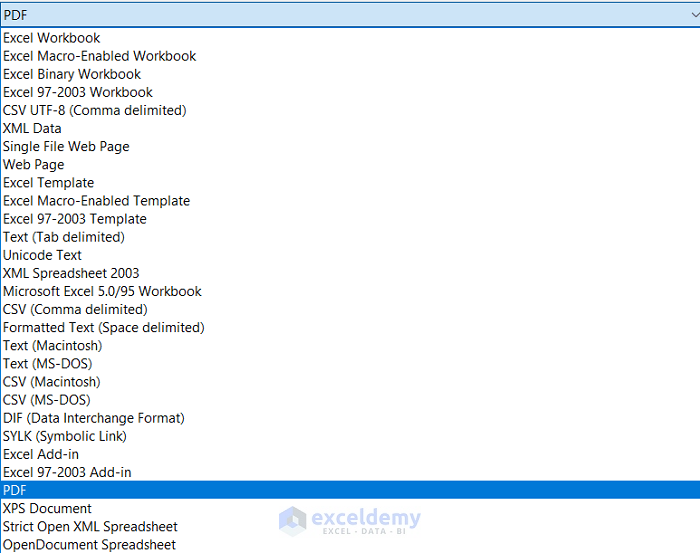Choose CSV (Comma delimited) entry
Viewport: 700px width, 553px height.
click(x=350, y=309)
